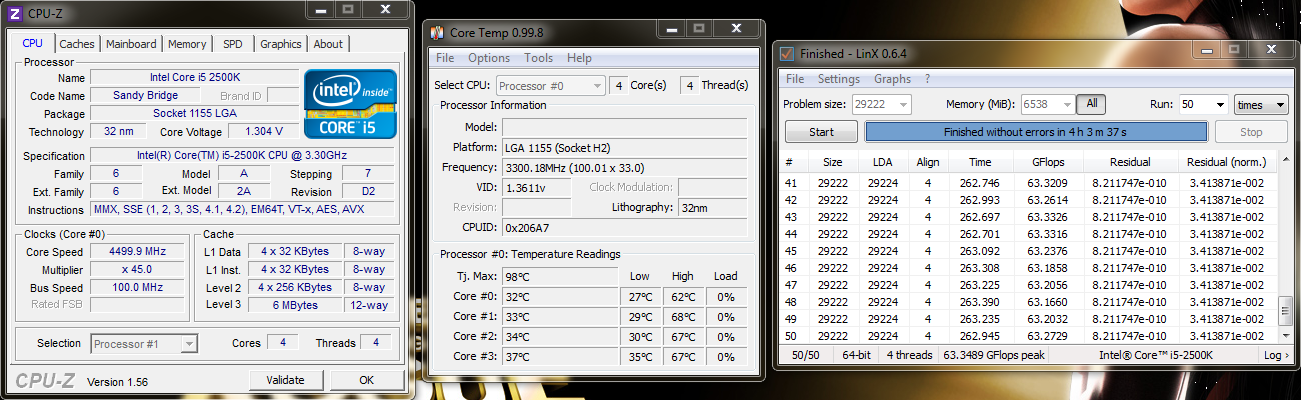Click the ? help menu in LinX

(x=927, y=79)
